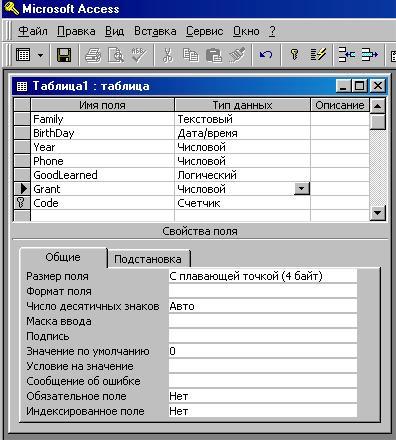Select the Year field name cell
Image resolution: width=396 pixels, height=440 pixels.
(102, 147)
